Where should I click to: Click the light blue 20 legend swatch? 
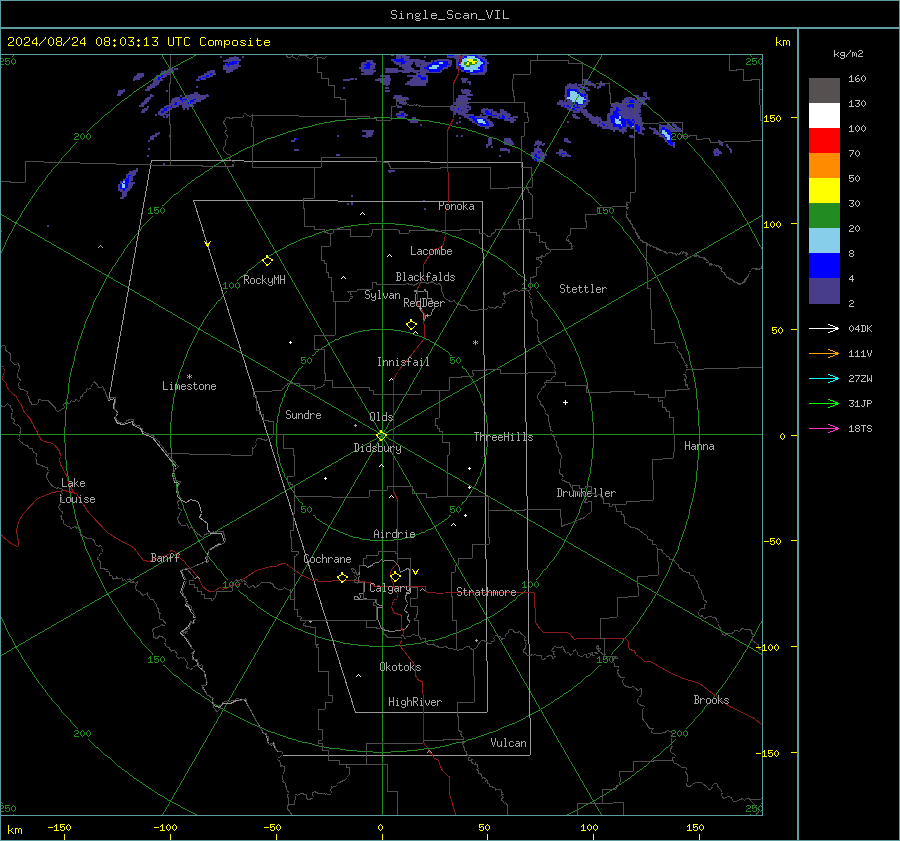824,241
